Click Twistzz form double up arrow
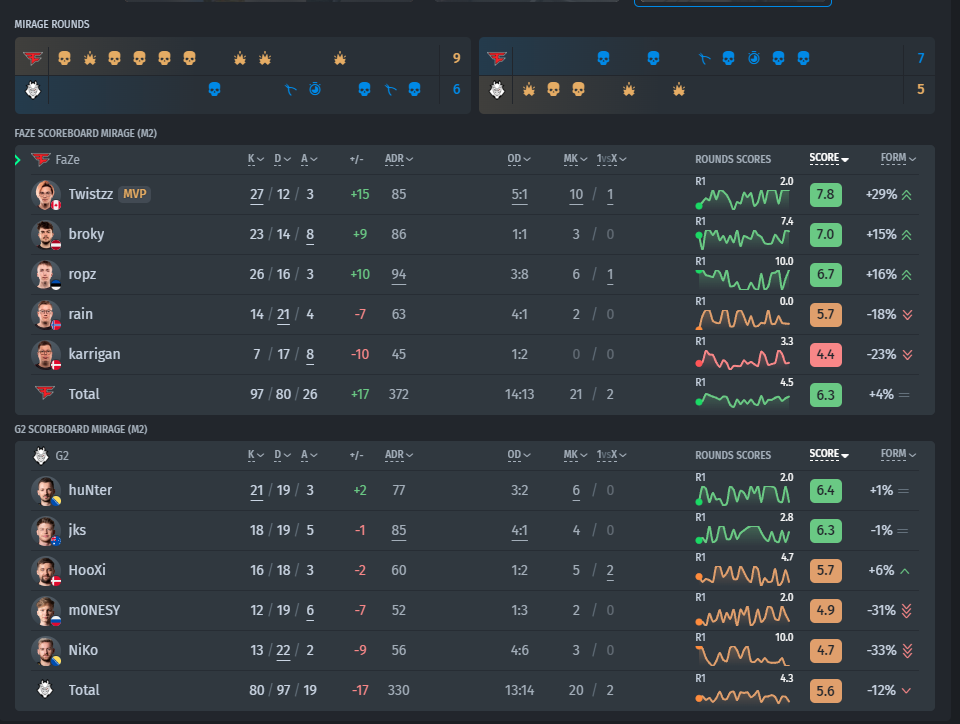This screenshot has height=724, width=960. click(x=907, y=195)
